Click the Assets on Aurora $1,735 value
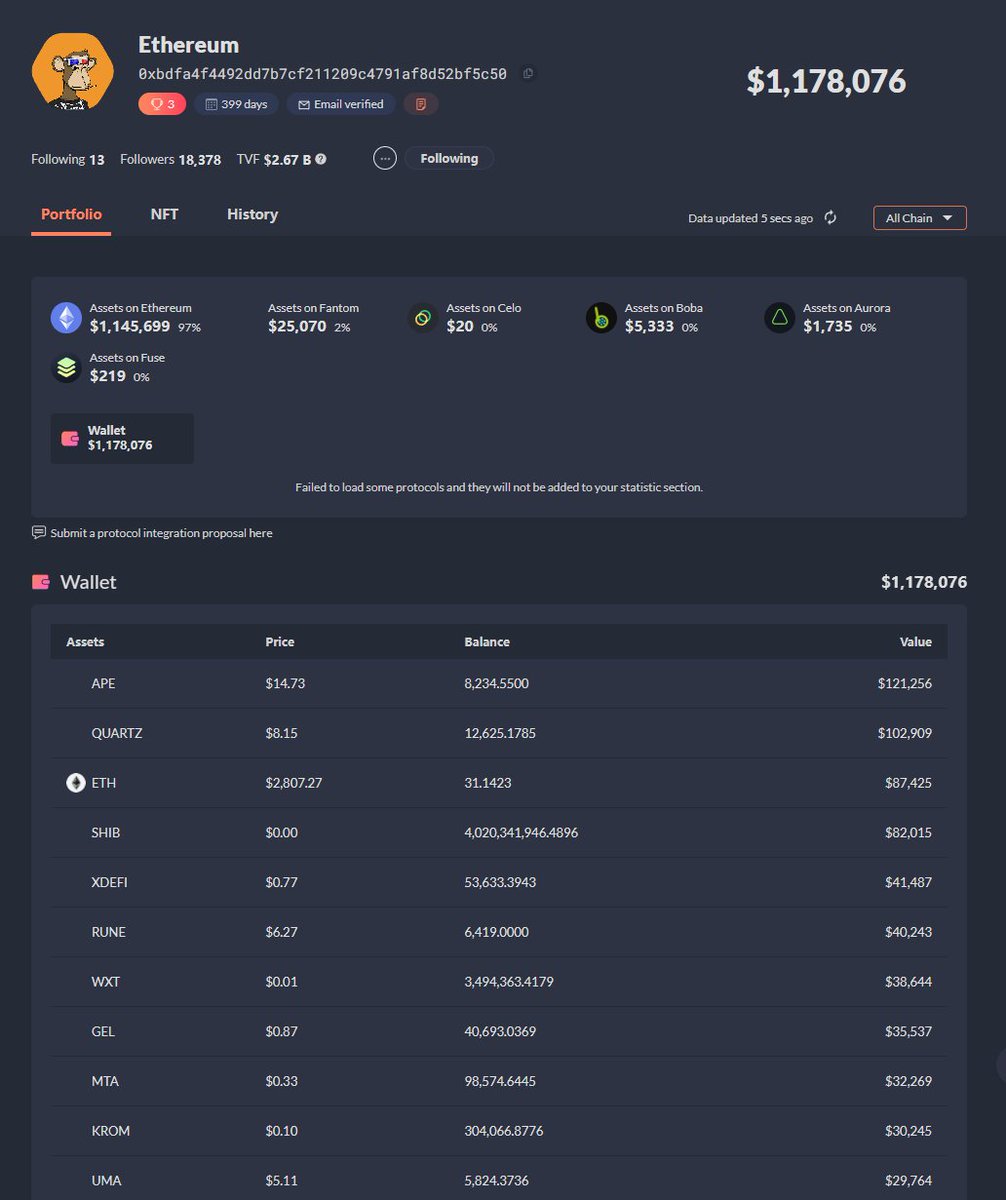 click(x=828, y=326)
